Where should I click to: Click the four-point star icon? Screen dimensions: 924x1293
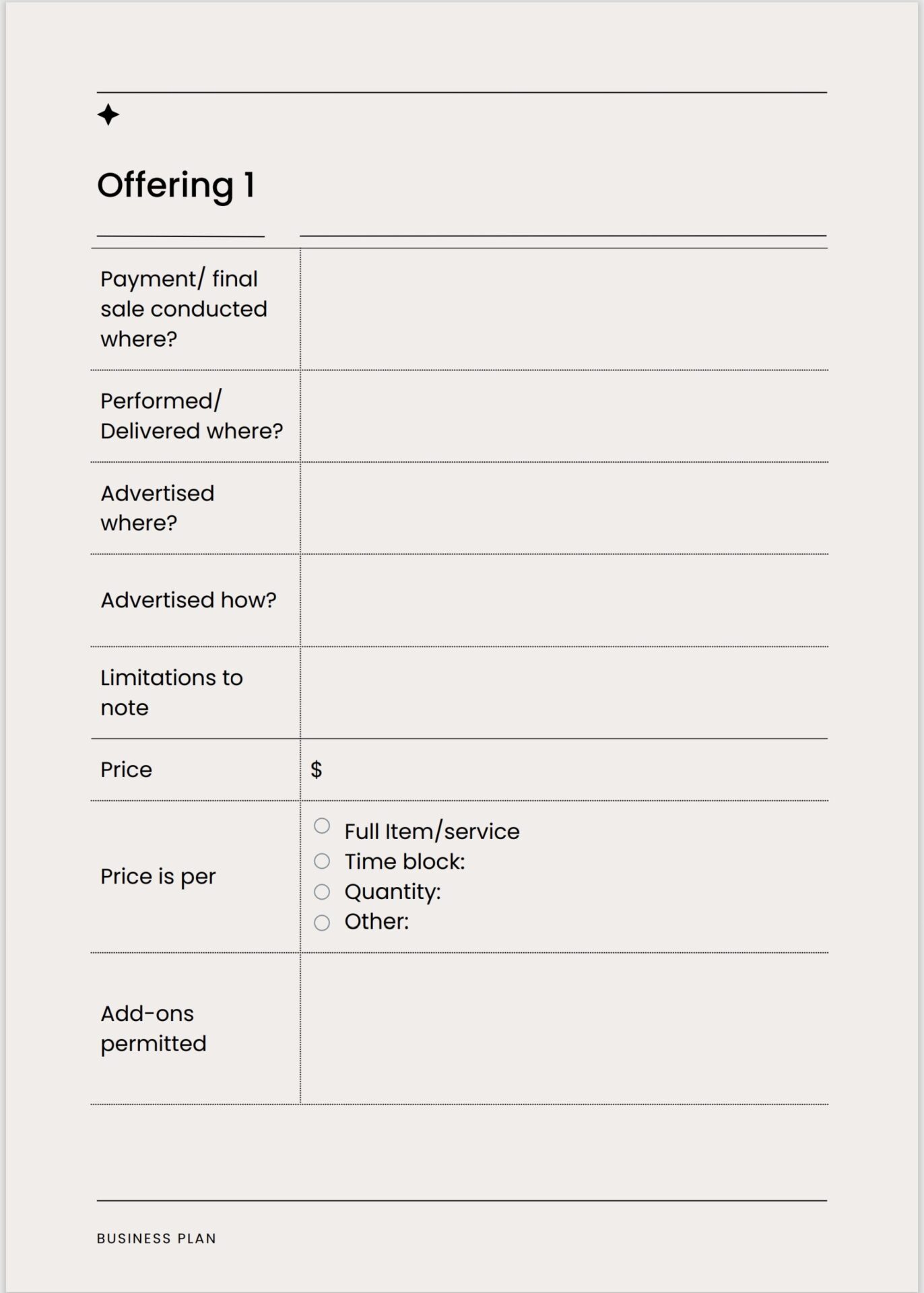point(108,114)
